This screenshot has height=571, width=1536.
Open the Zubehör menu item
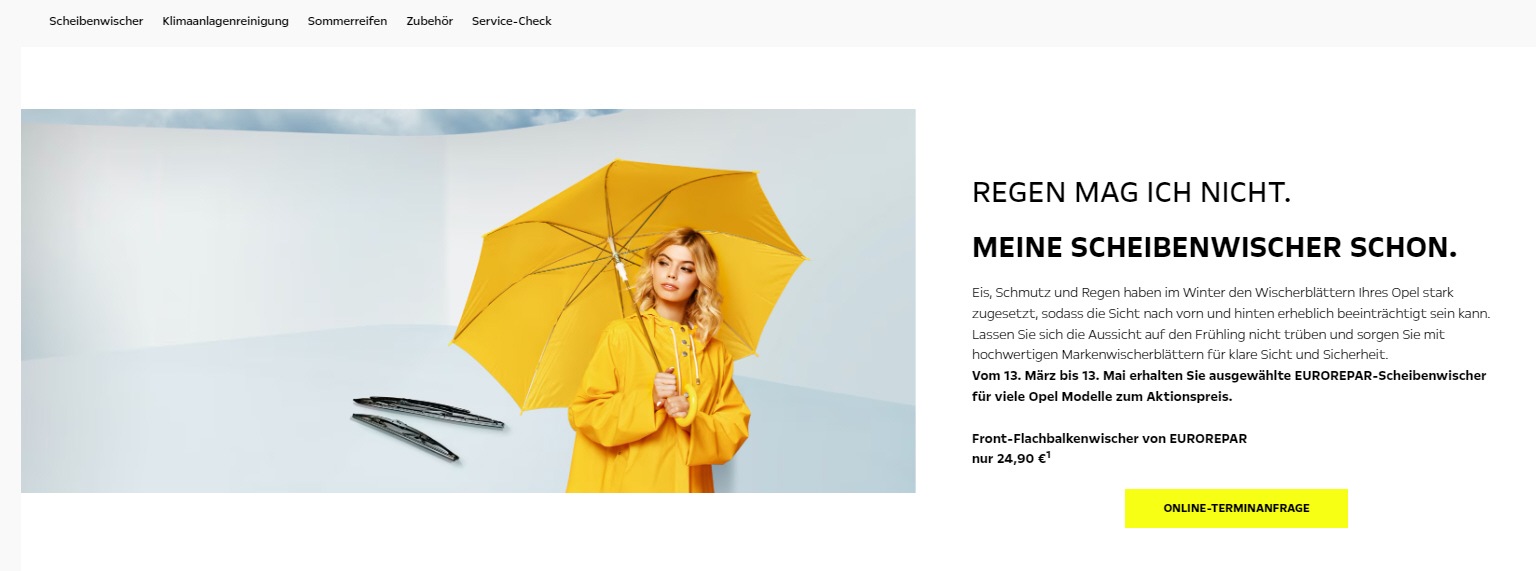(429, 21)
